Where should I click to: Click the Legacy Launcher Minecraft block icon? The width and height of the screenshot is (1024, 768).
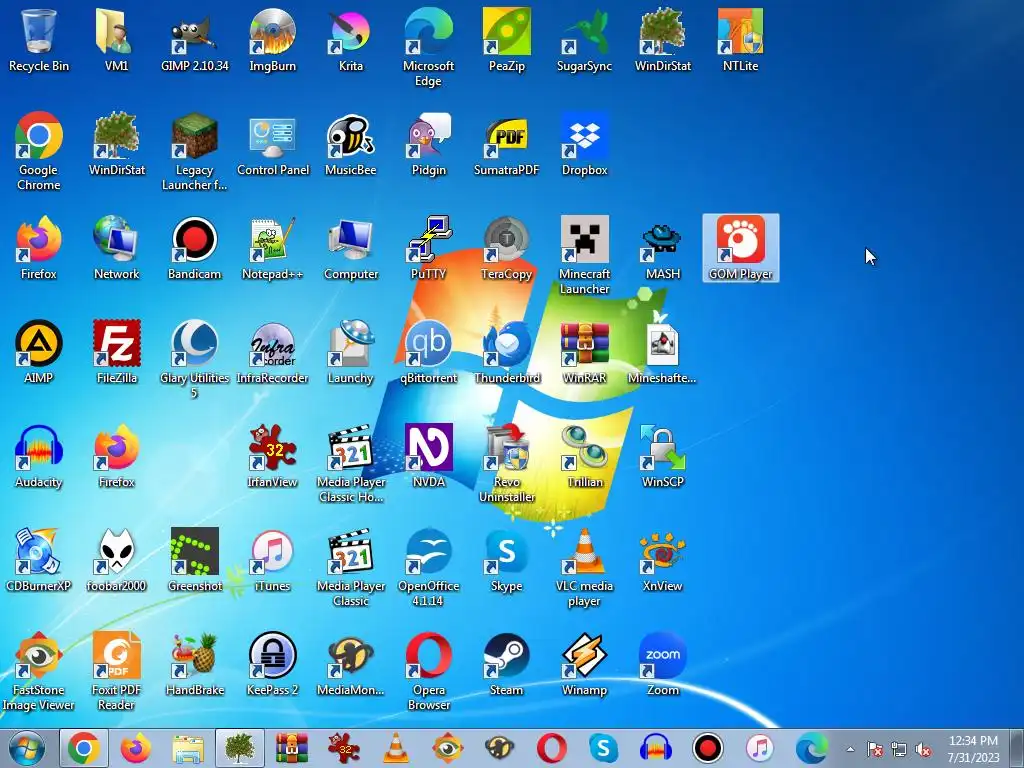coord(195,152)
